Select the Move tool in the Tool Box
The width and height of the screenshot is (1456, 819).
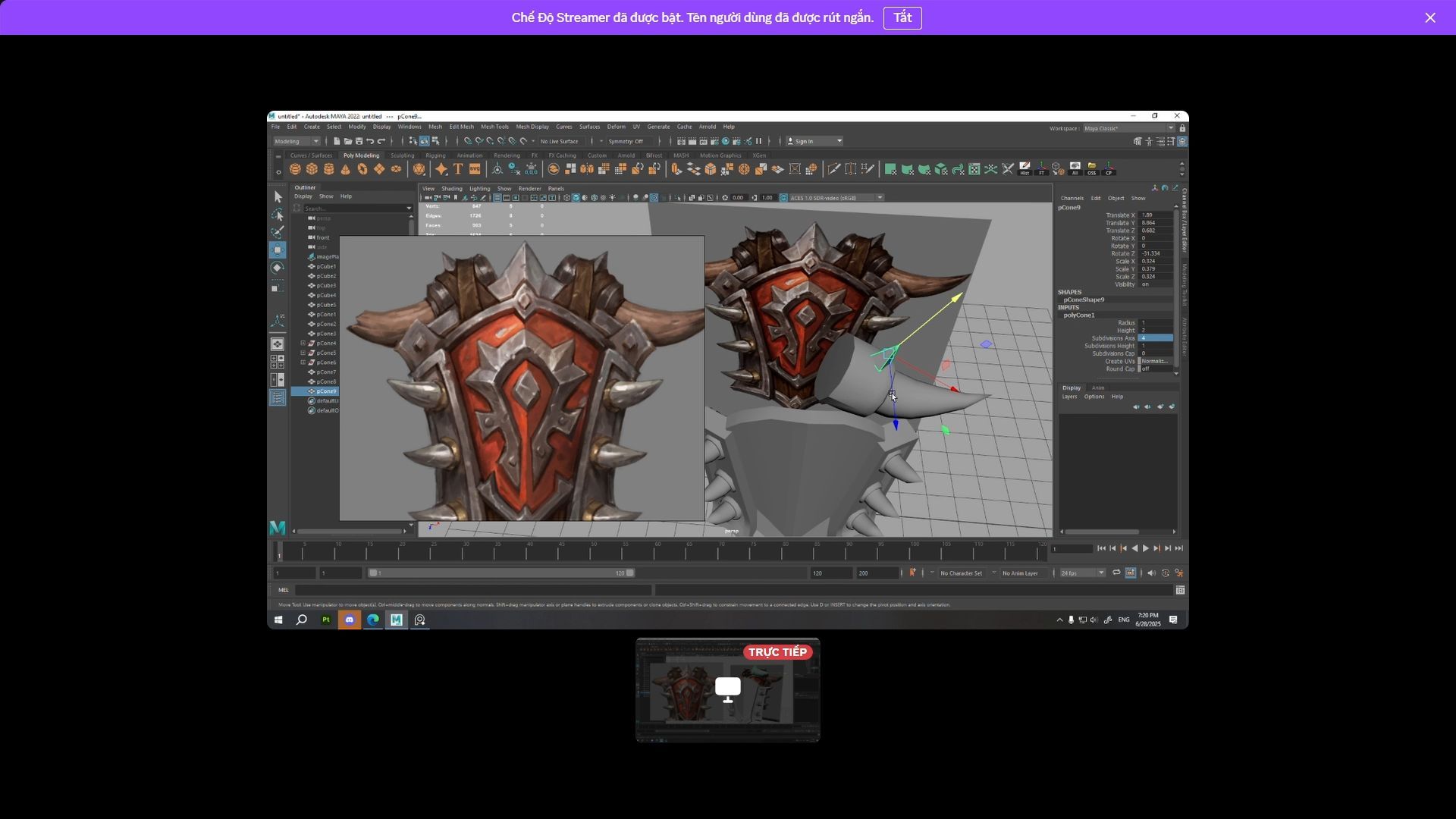278,249
